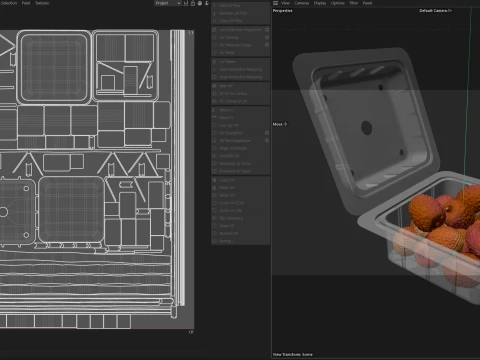Expand the Default Camera selector
480x360 pixels.
point(435,11)
